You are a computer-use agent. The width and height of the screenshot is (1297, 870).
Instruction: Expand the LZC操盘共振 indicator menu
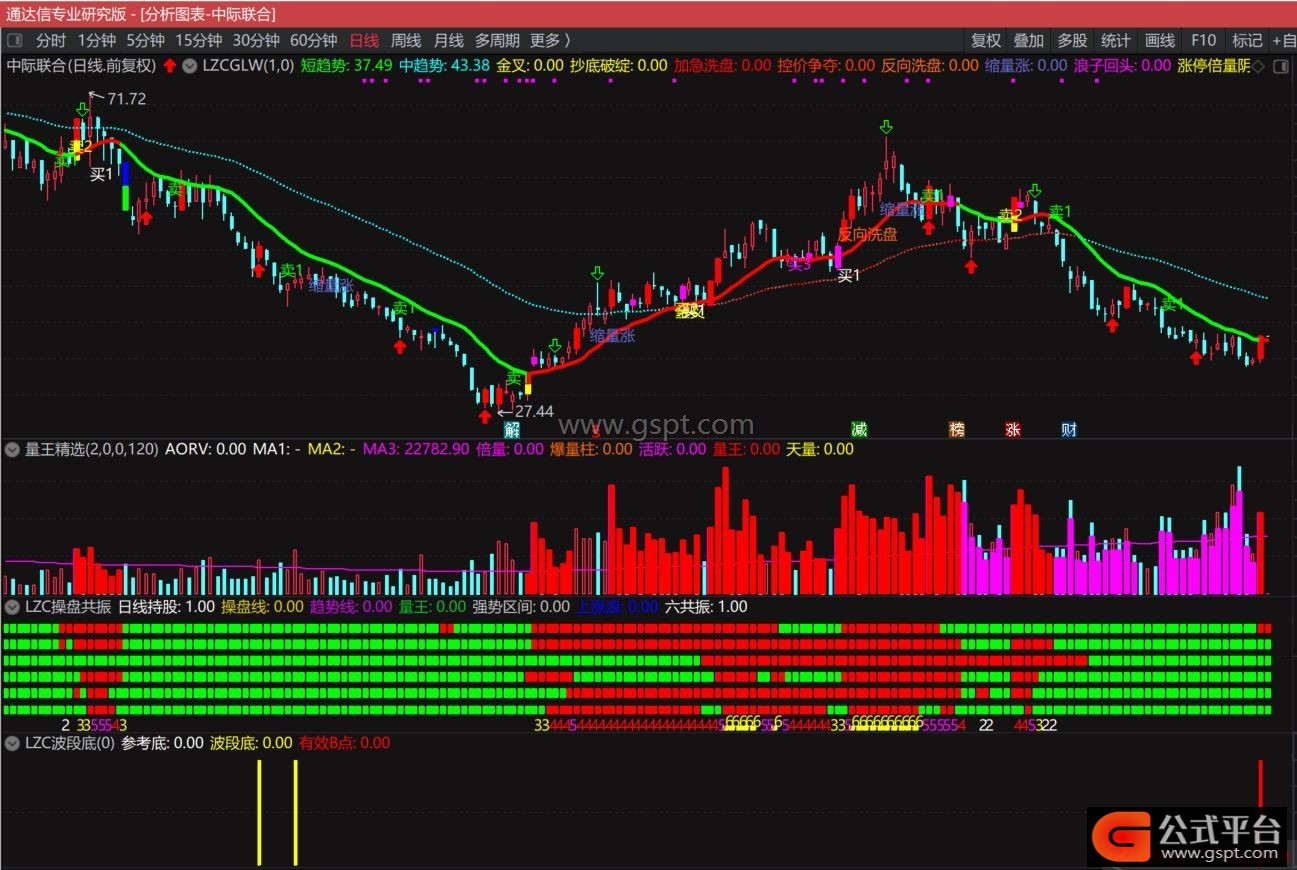click(x=13, y=606)
